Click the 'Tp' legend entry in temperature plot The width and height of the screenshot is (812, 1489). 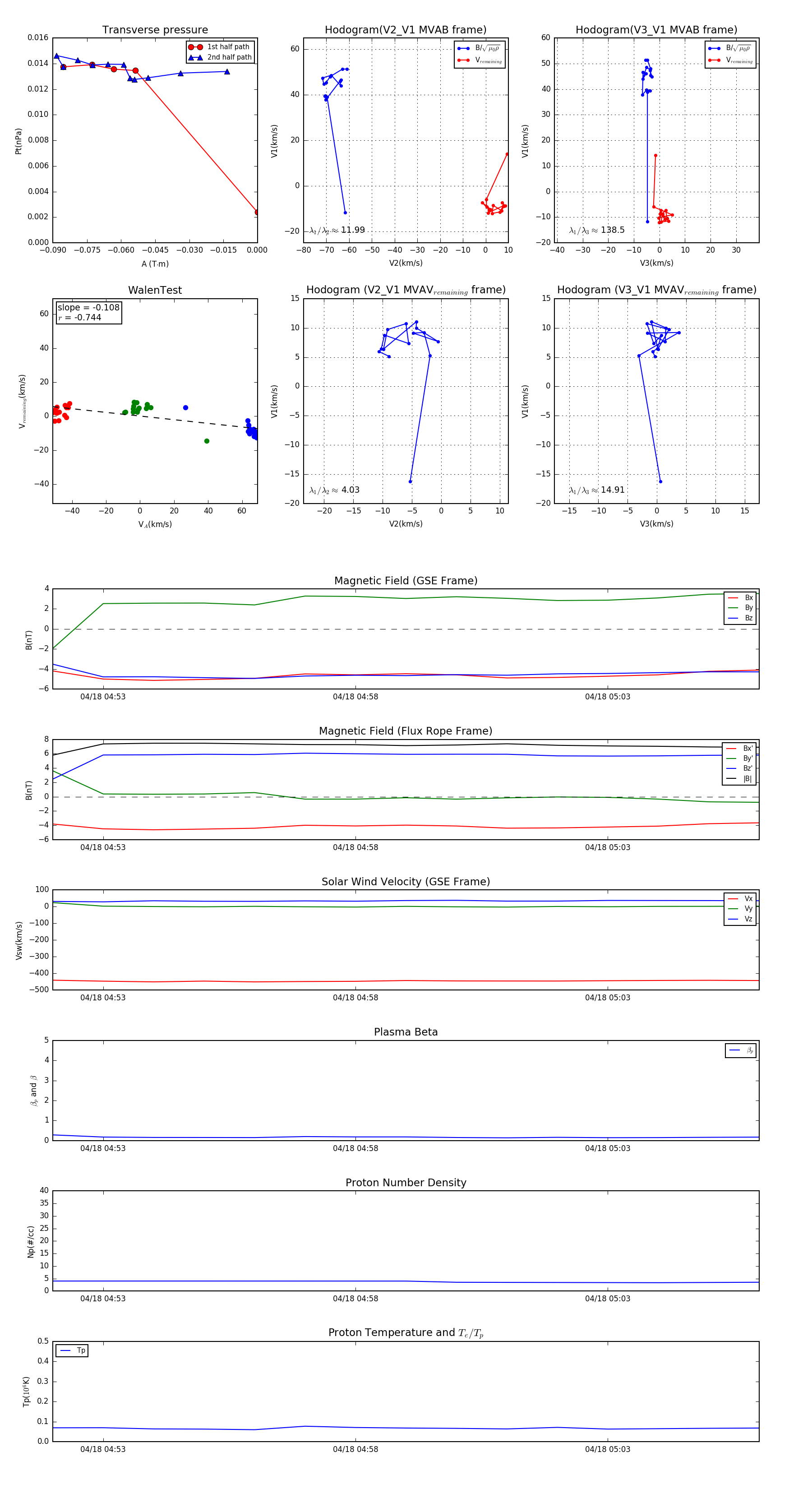pos(72,1350)
